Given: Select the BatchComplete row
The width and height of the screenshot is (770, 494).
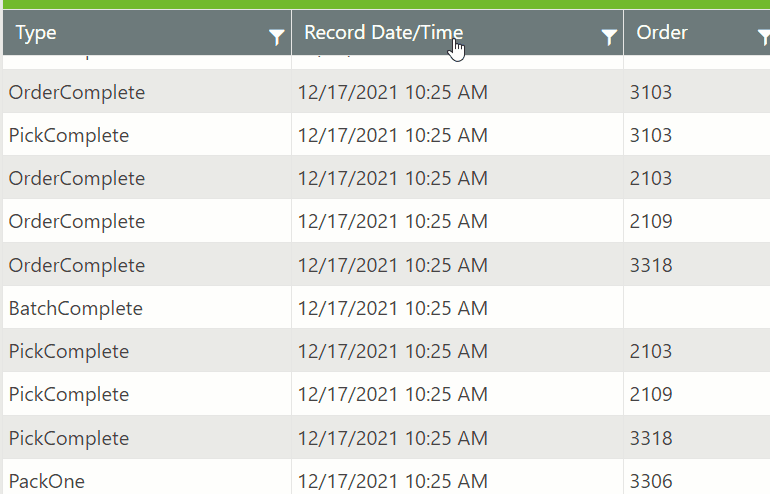Looking at the screenshot, I should pos(76,308).
